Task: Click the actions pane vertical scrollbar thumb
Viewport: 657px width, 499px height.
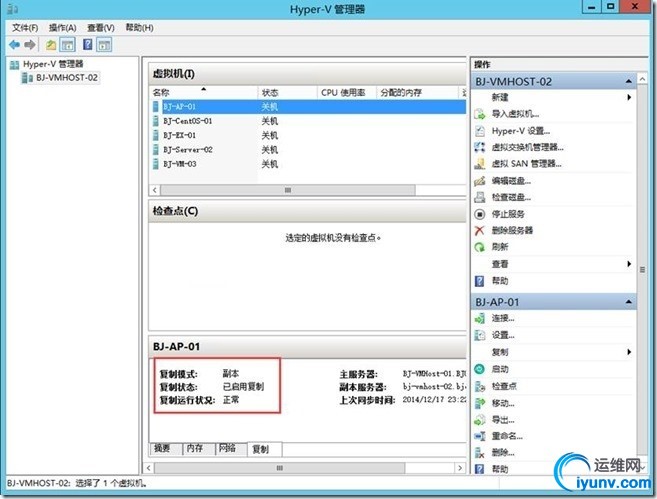Action: tap(642, 269)
